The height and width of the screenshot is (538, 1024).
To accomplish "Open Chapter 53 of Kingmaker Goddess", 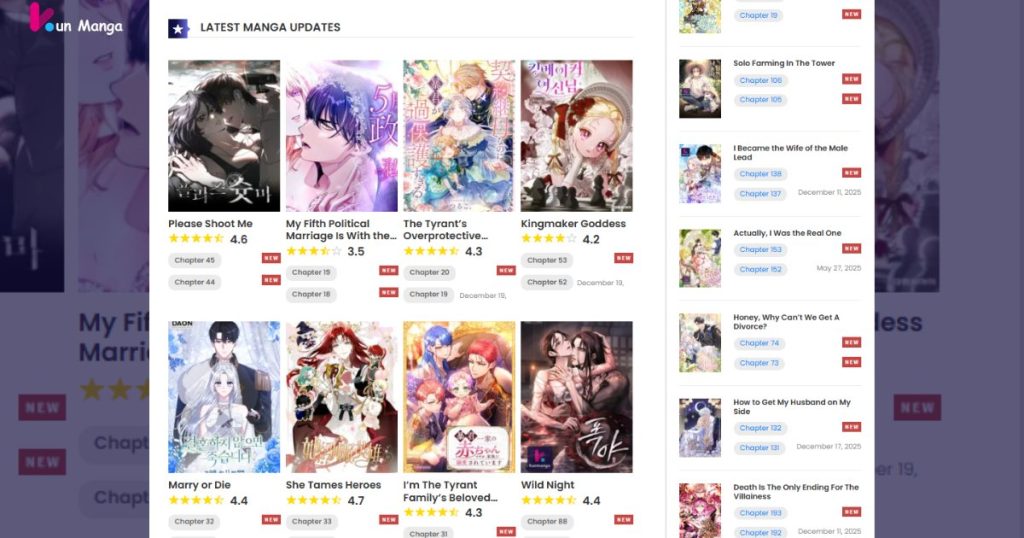I will [x=547, y=260].
